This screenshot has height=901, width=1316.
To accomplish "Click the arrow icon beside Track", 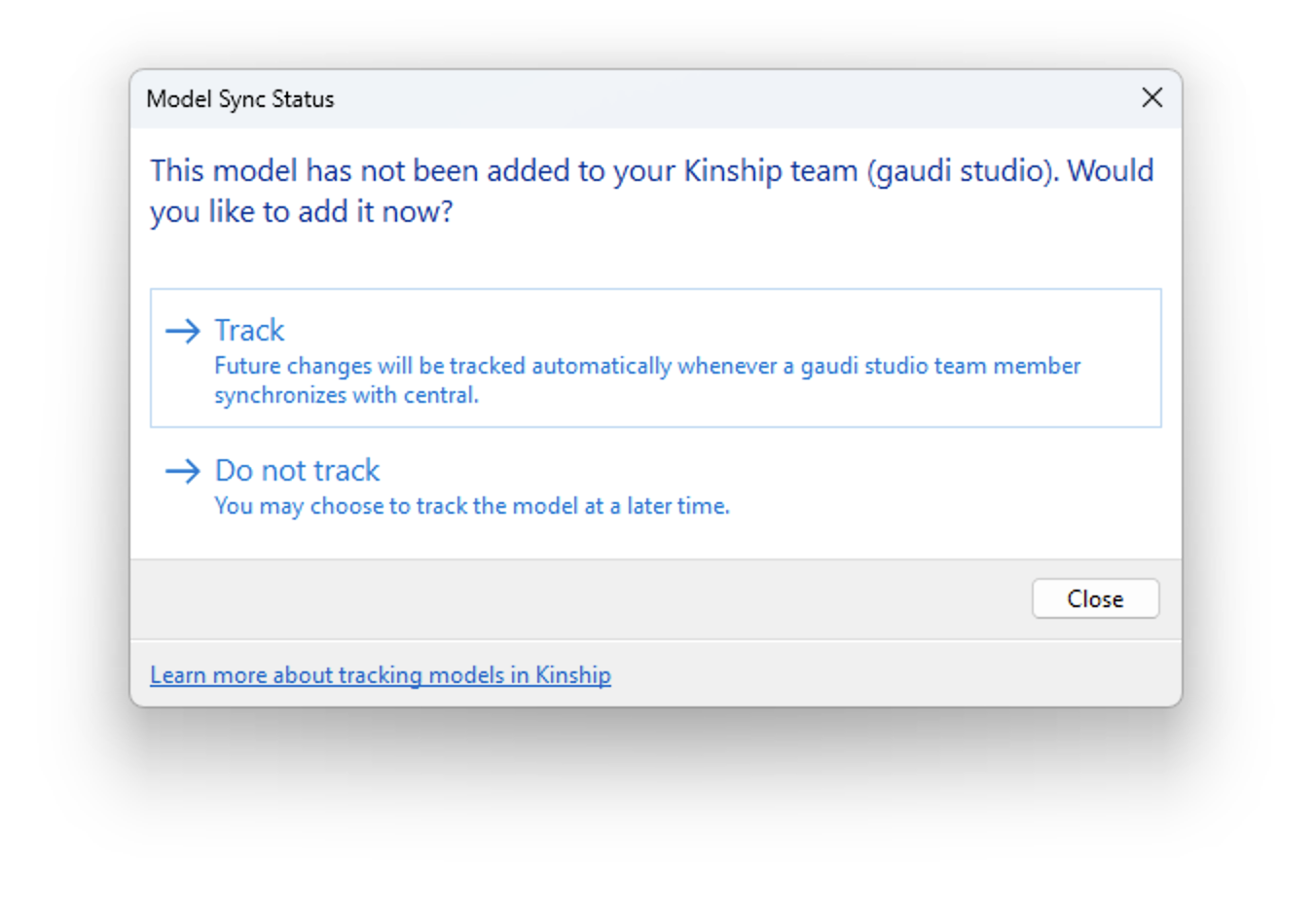I will pos(182,331).
